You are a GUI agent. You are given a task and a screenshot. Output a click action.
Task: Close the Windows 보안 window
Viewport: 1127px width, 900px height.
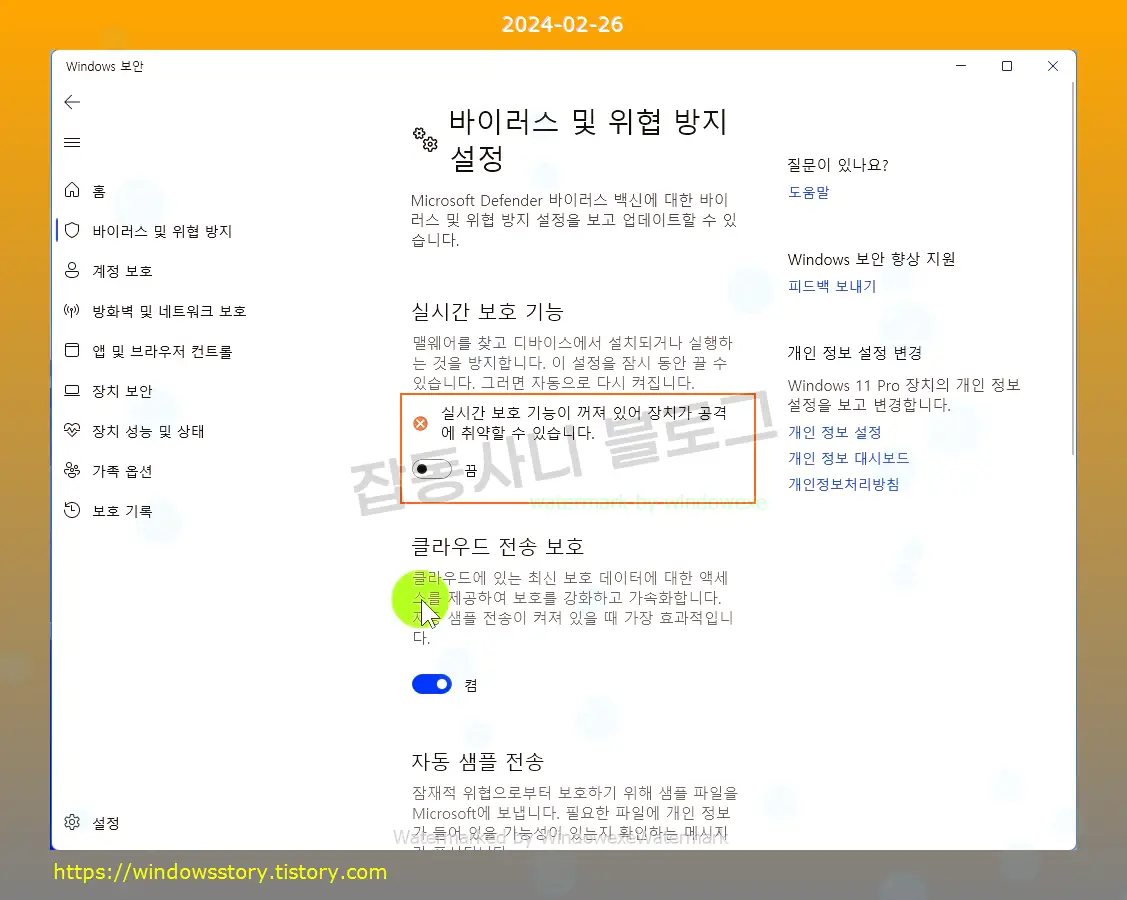point(1052,65)
